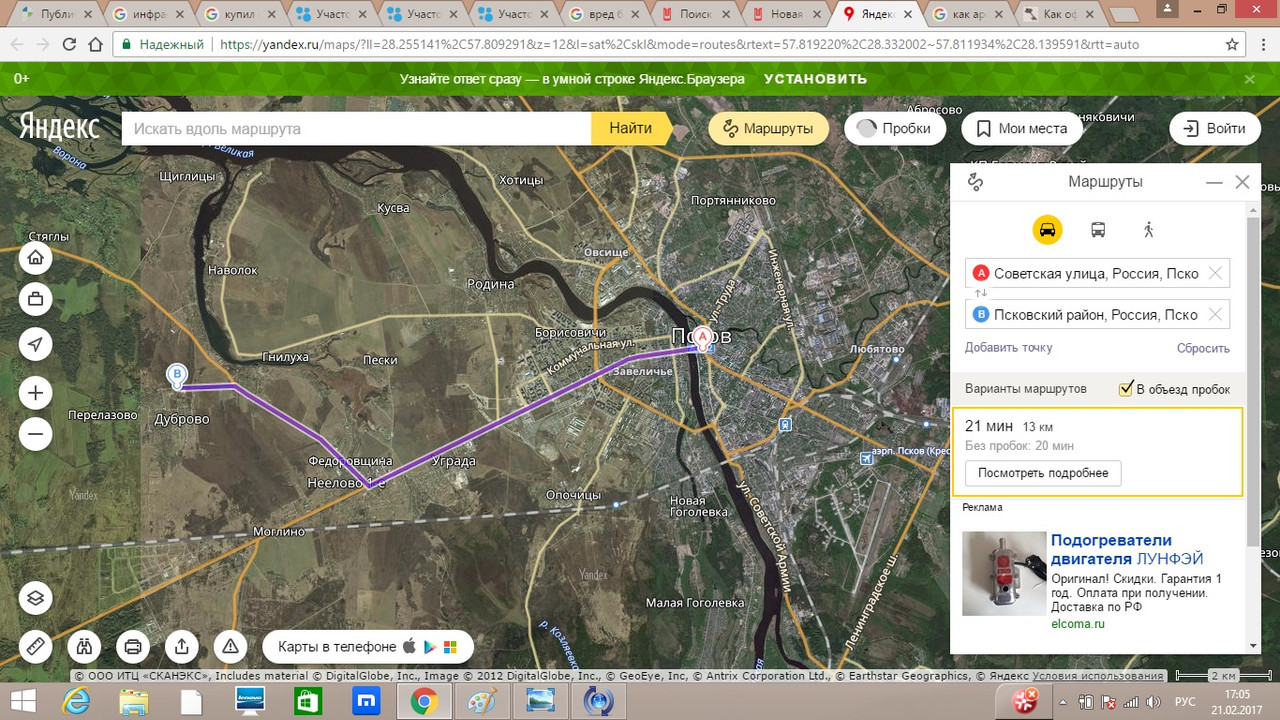This screenshot has width=1280, height=720.
Task: Click the Сбросить reset link
Action: (1203, 348)
